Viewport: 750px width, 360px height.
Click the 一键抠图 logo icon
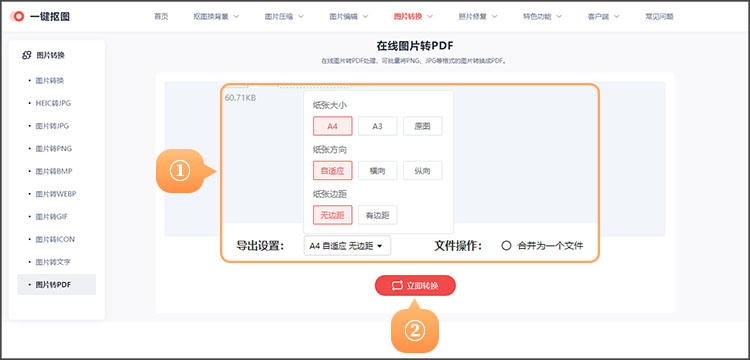18,16
